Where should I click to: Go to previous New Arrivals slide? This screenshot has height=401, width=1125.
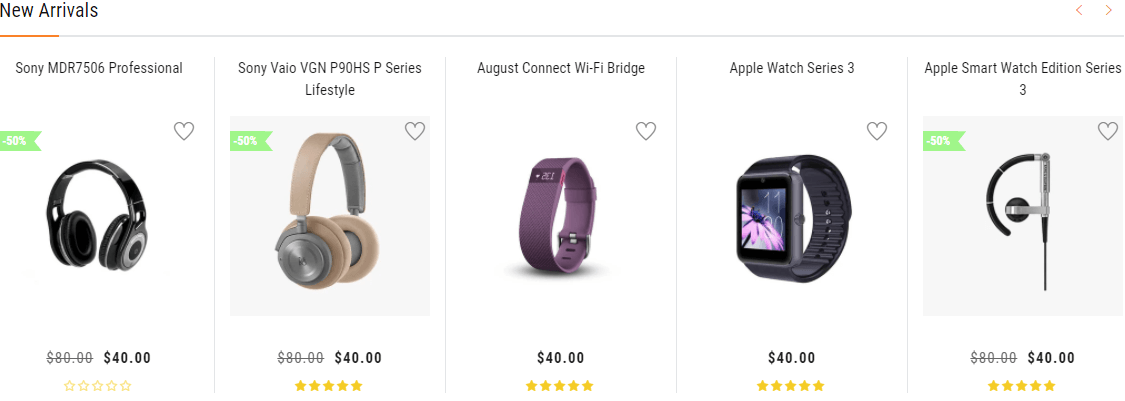click(1079, 11)
